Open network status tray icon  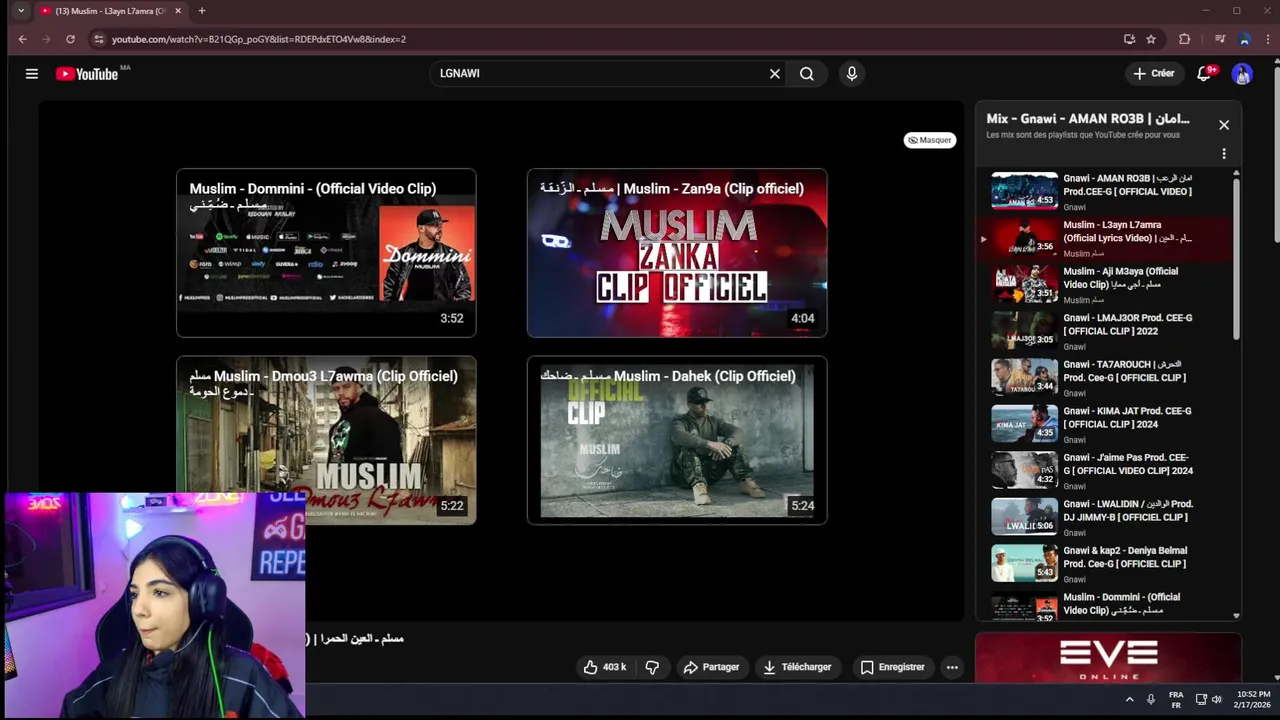point(1202,700)
